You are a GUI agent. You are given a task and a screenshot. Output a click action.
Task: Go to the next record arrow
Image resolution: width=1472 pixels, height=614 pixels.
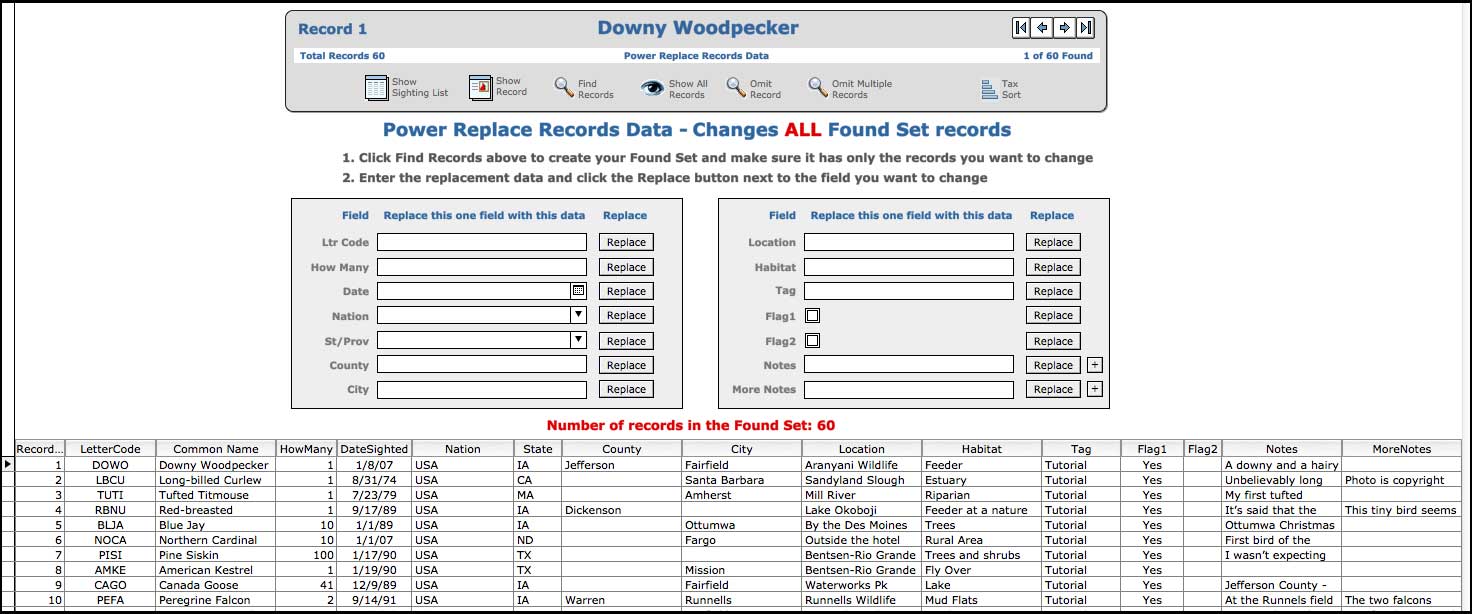tap(1064, 28)
